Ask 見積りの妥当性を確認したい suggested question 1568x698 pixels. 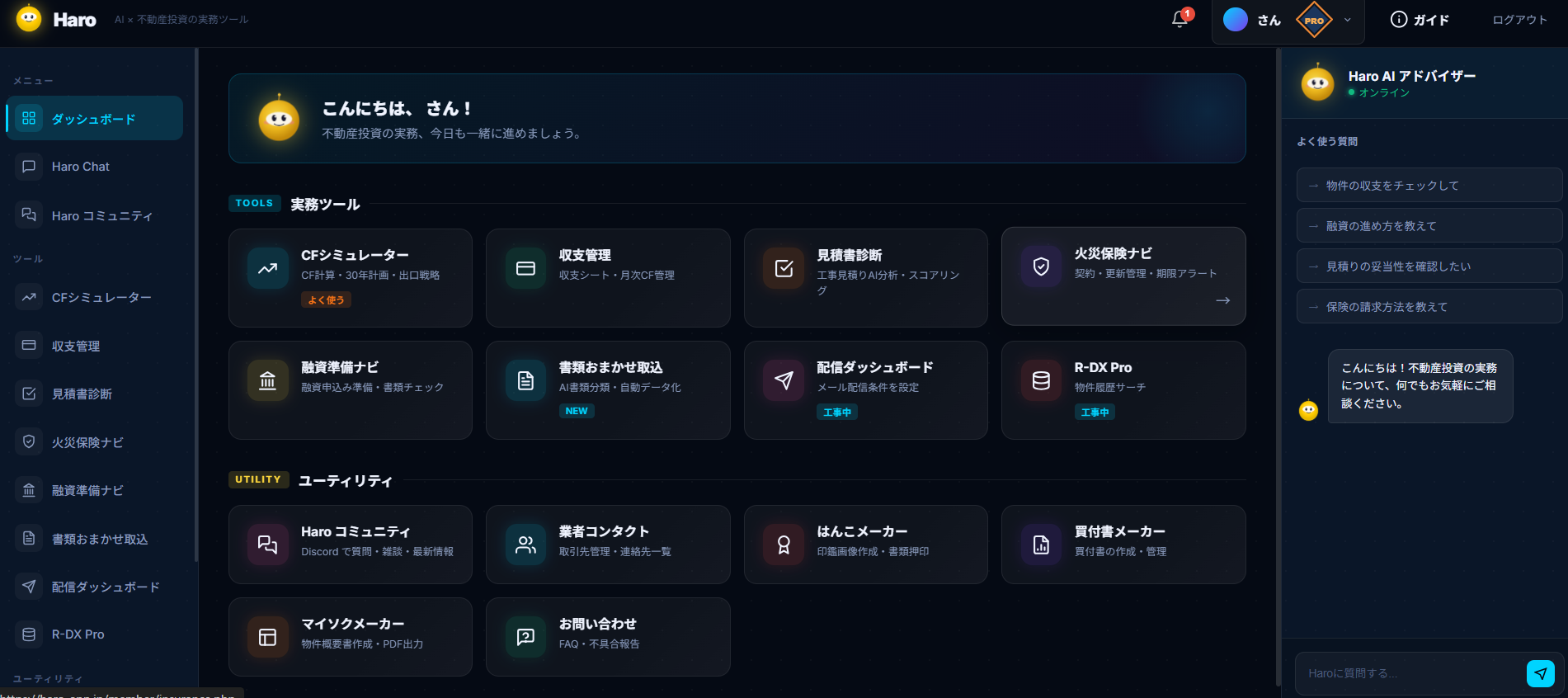pyautogui.click(x=1429, y=266)
